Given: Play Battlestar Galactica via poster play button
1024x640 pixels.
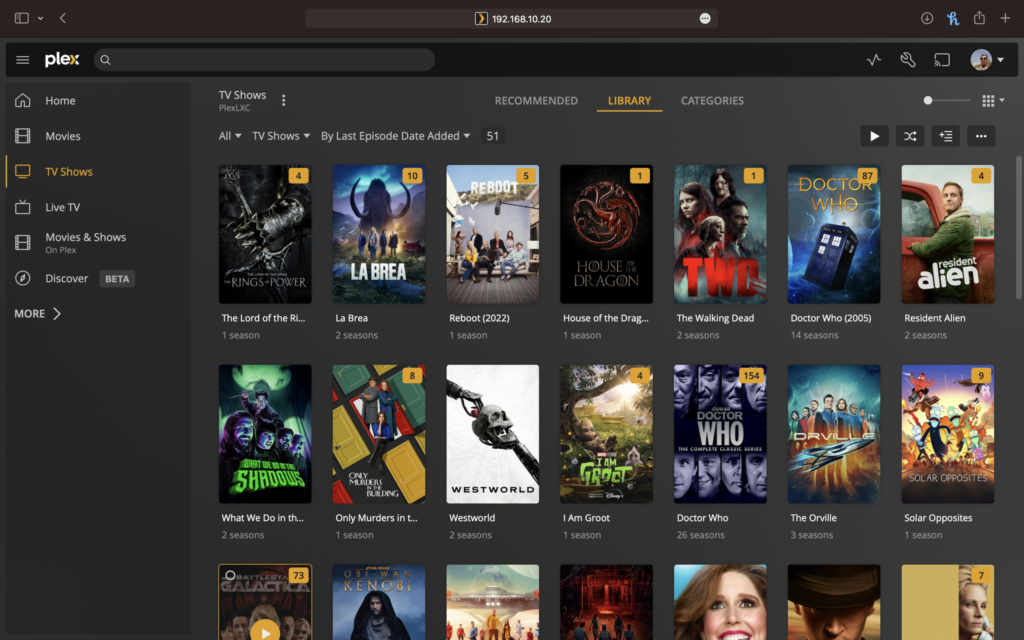Looking at the screenshot, I should point(264,632).
